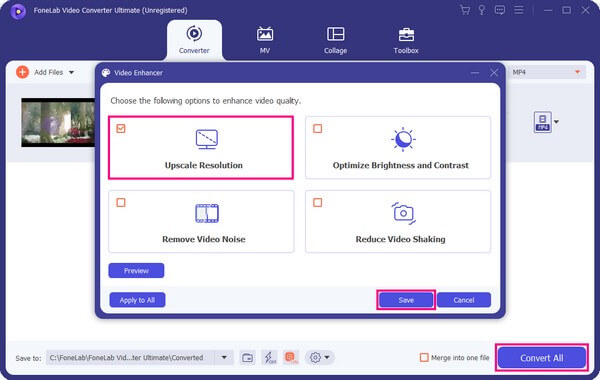Click the Video Enhancer palette icon
Screen dimensions: 600x380
[106, 73]
